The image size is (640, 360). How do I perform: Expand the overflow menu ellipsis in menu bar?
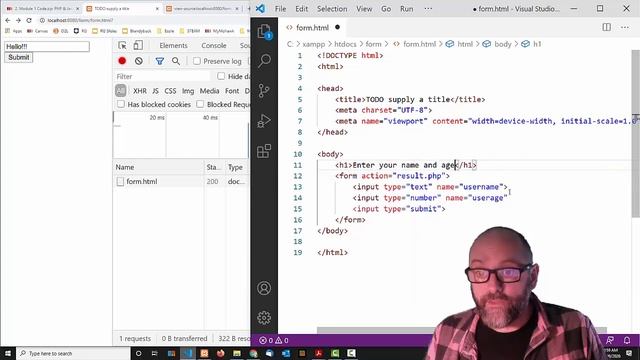(x=428, y=9)
